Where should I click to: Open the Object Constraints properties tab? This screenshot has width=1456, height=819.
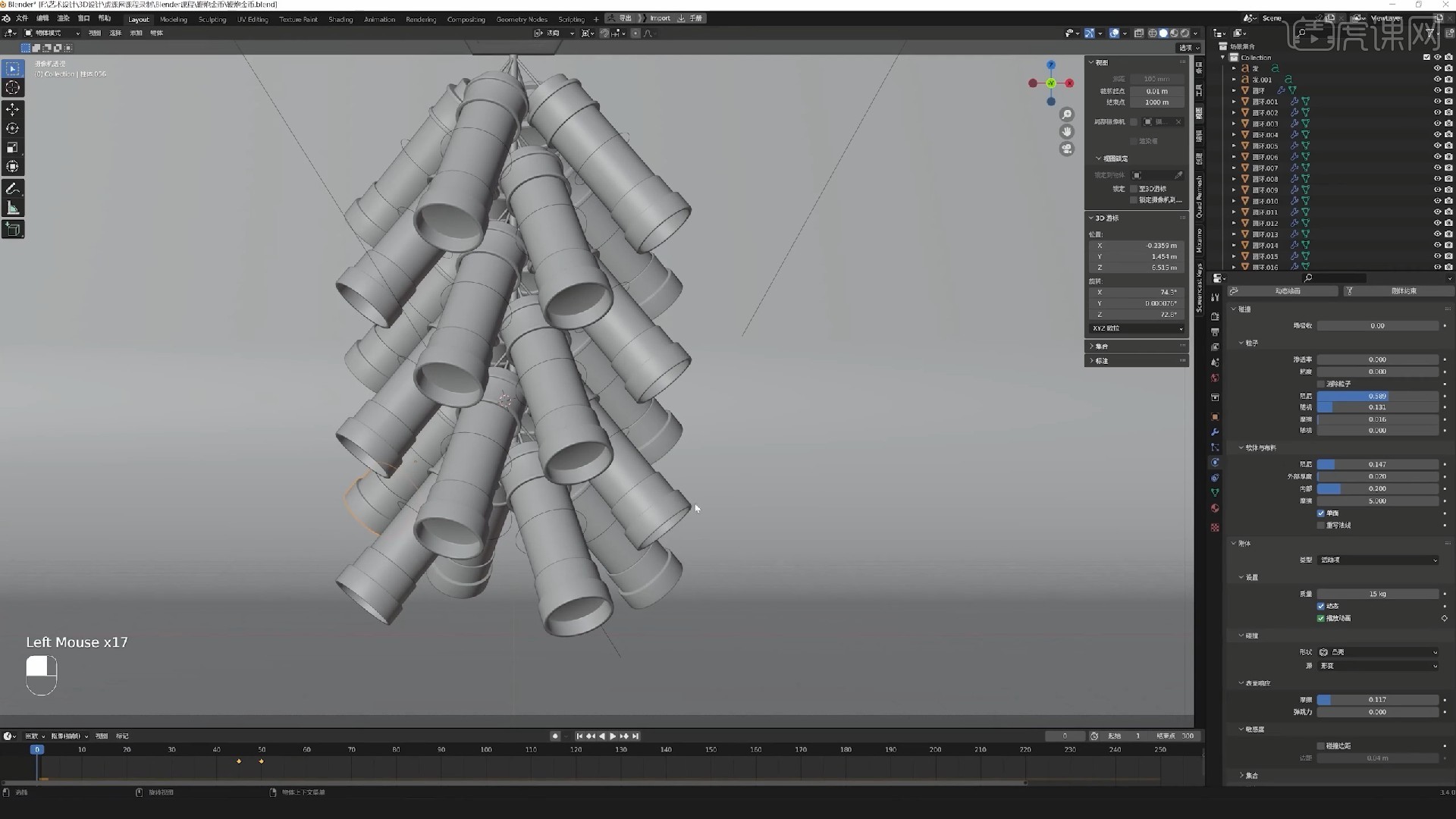click(x=1215, y=478)
